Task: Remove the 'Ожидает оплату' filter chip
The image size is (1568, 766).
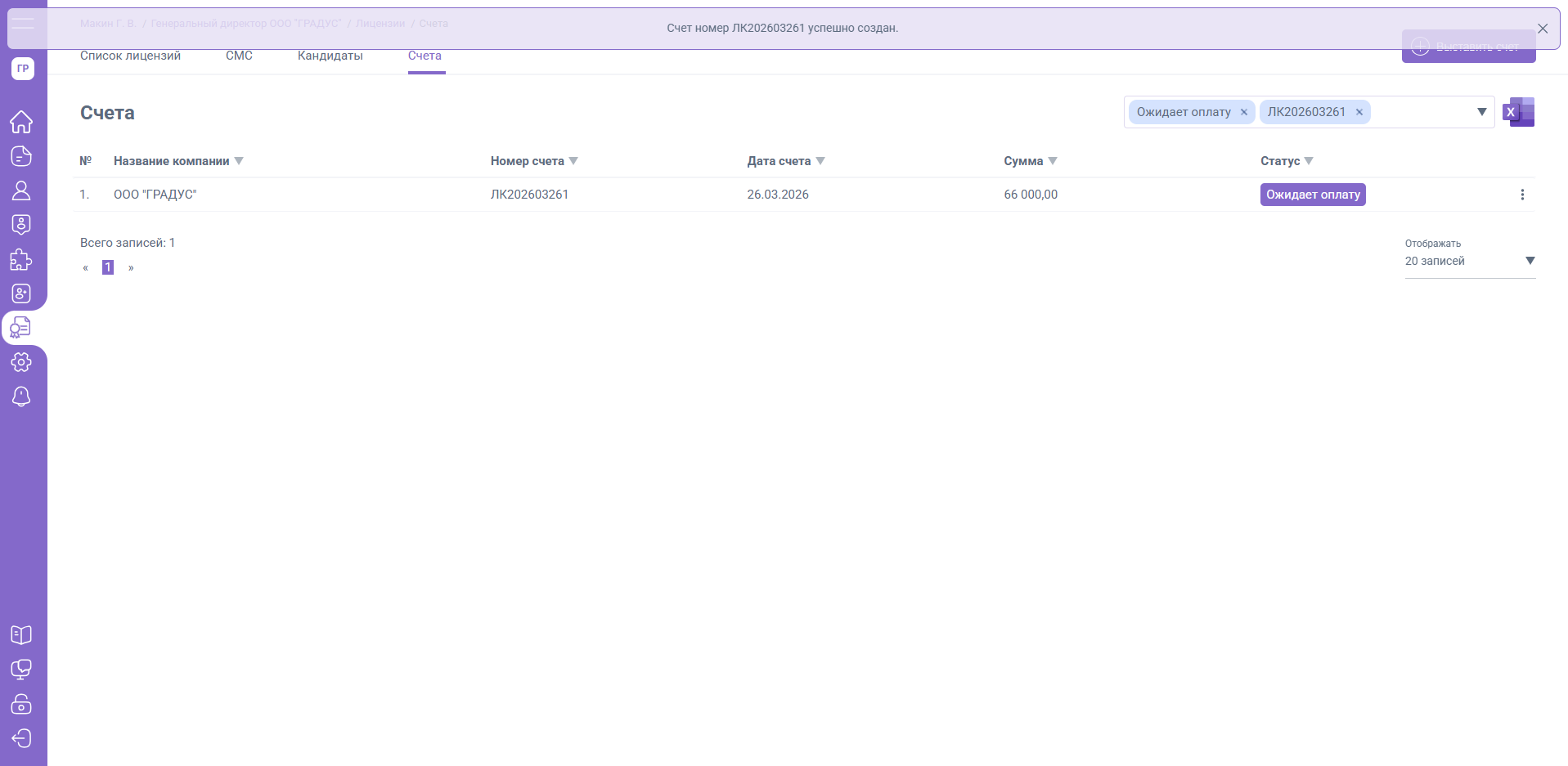Action: [1244, 113]
